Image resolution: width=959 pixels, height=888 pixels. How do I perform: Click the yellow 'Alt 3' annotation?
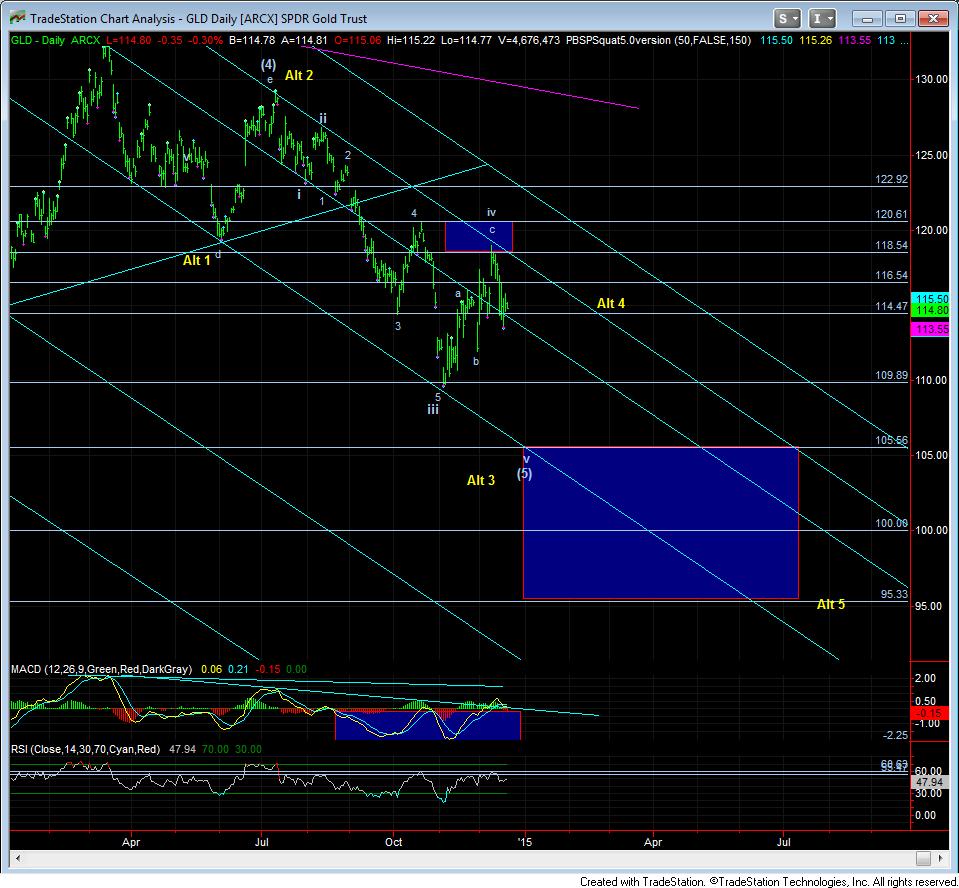(x=481, y=480)
